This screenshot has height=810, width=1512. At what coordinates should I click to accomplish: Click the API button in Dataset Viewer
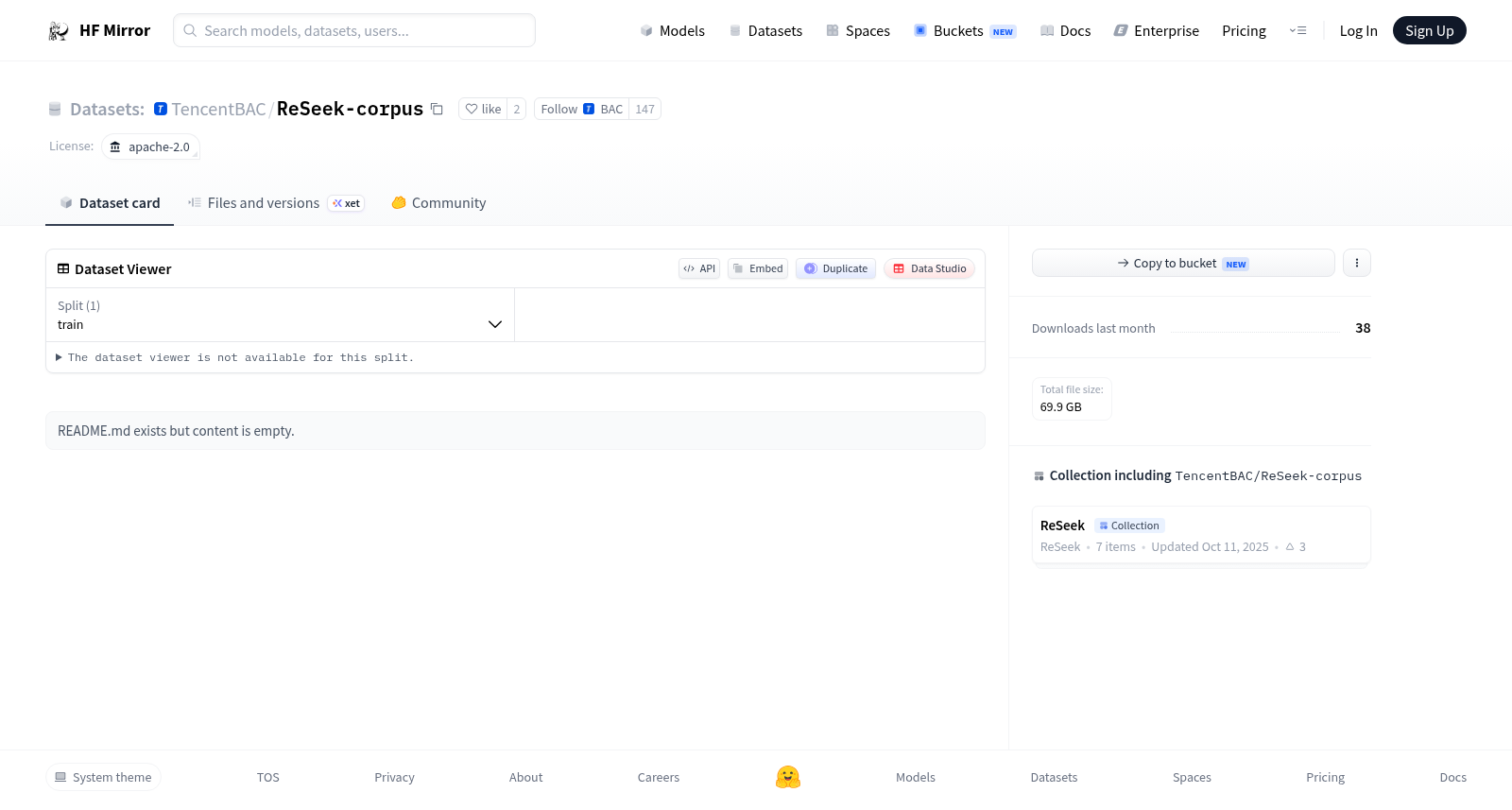tap(699, 268)
